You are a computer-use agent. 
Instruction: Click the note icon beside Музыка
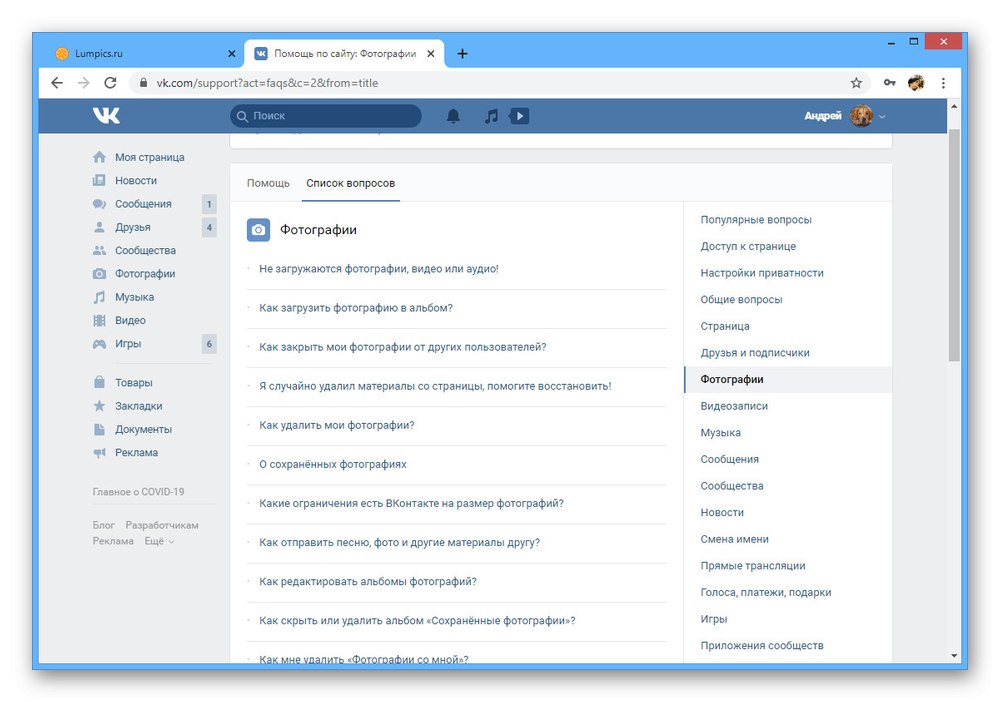(99, 297)
